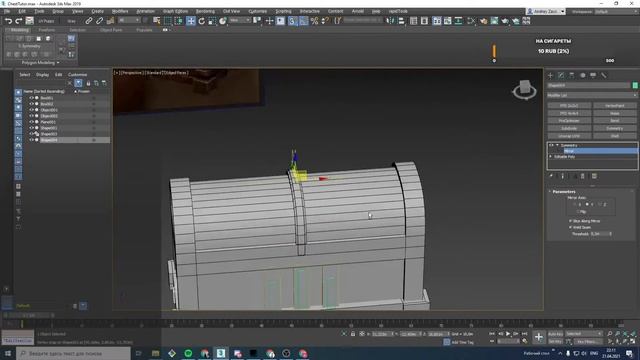Click the ViewCube in the viewport
Image resolution: width=640 pixels, height=360 pixels.
(524, 89)
